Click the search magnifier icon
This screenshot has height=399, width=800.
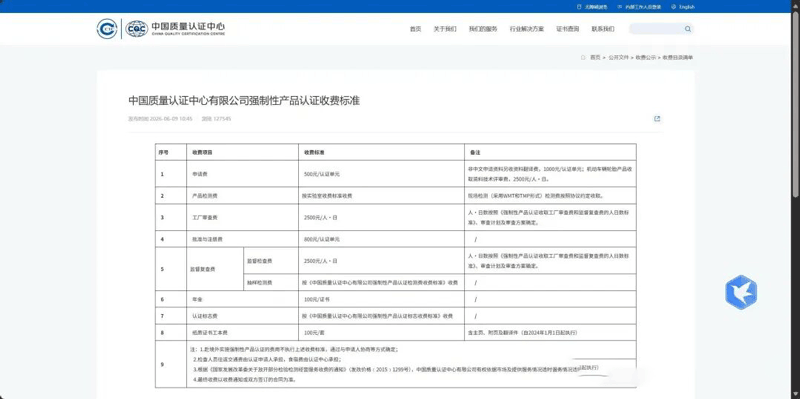pos(688,29)
